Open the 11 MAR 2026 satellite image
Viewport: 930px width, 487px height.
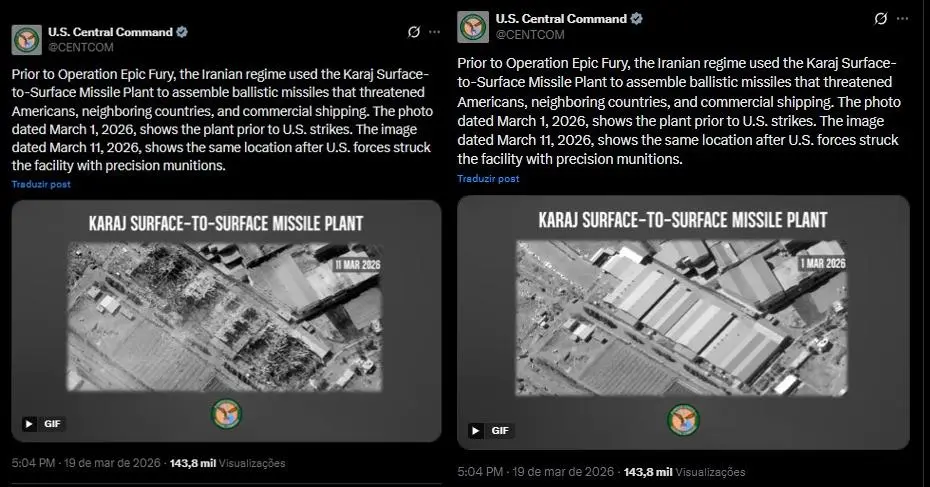(x=226, y=315)
